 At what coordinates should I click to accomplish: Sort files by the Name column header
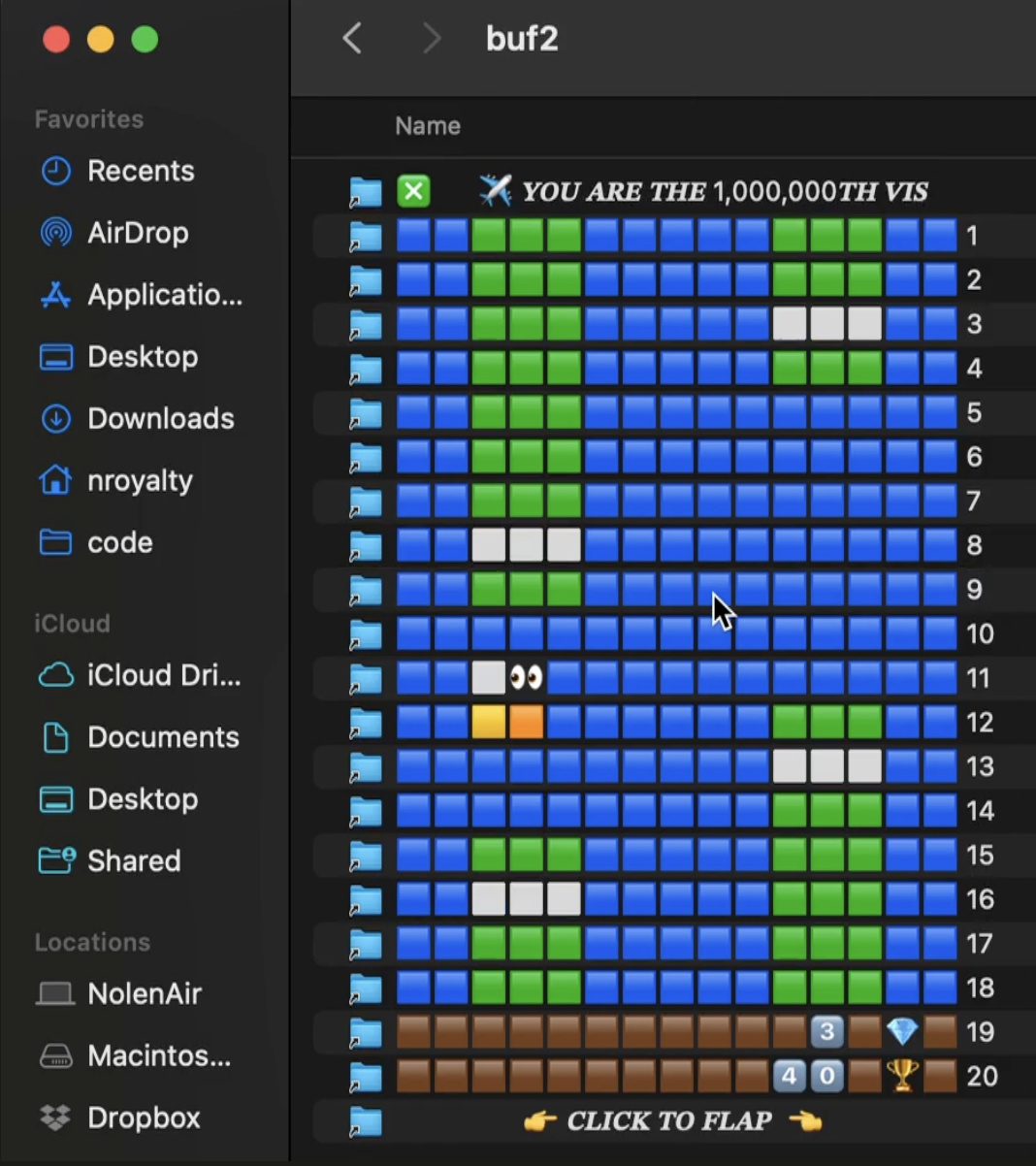point(428,126)
